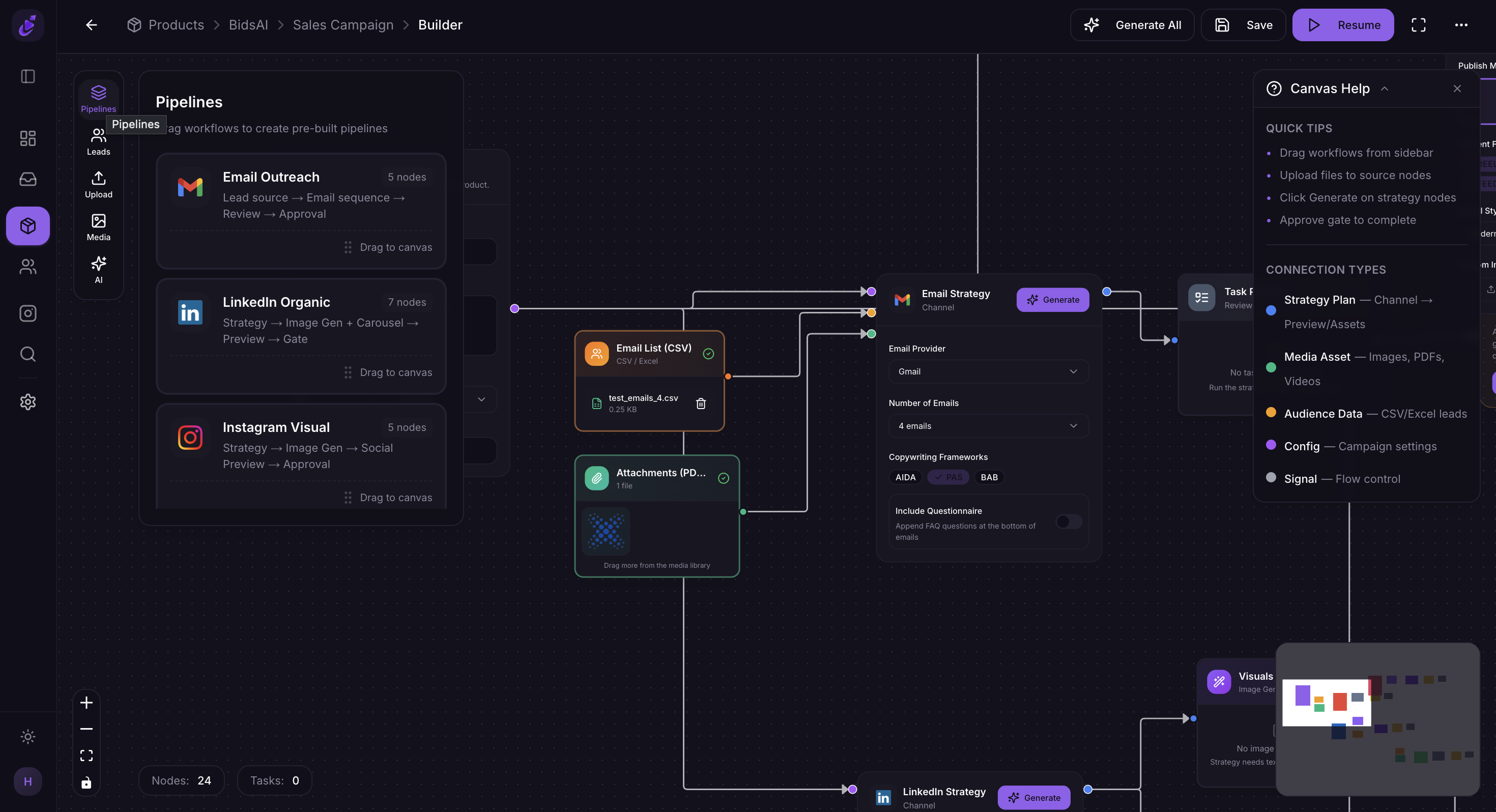Open Sales Campaign in the breadcrumb
The image size is (1496, 812).
pyautogui.click(x=342, y=25)
